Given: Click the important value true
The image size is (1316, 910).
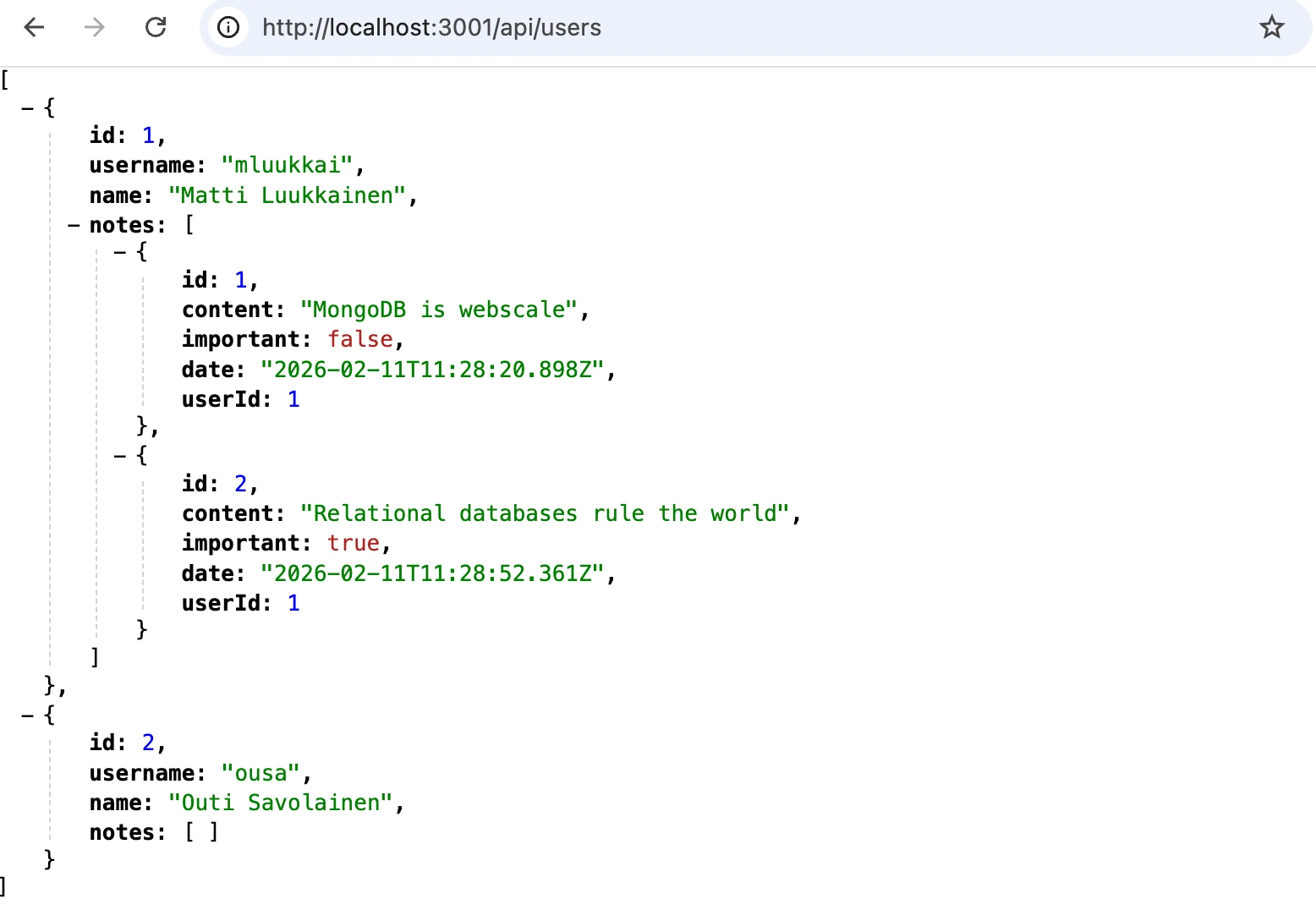Looking at the screenshot, I should 354,543.
